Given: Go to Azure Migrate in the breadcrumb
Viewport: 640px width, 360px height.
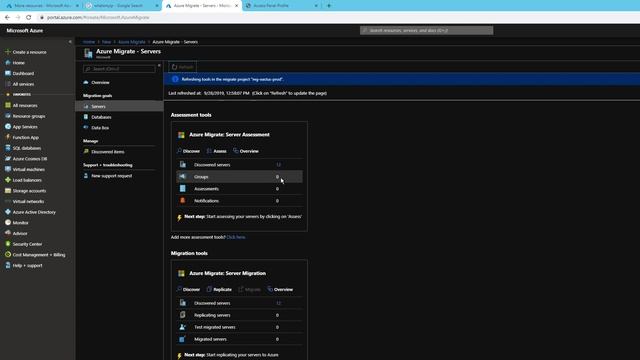Looking at the screenshot, I should pyautogui.click(x=131, y=42).
